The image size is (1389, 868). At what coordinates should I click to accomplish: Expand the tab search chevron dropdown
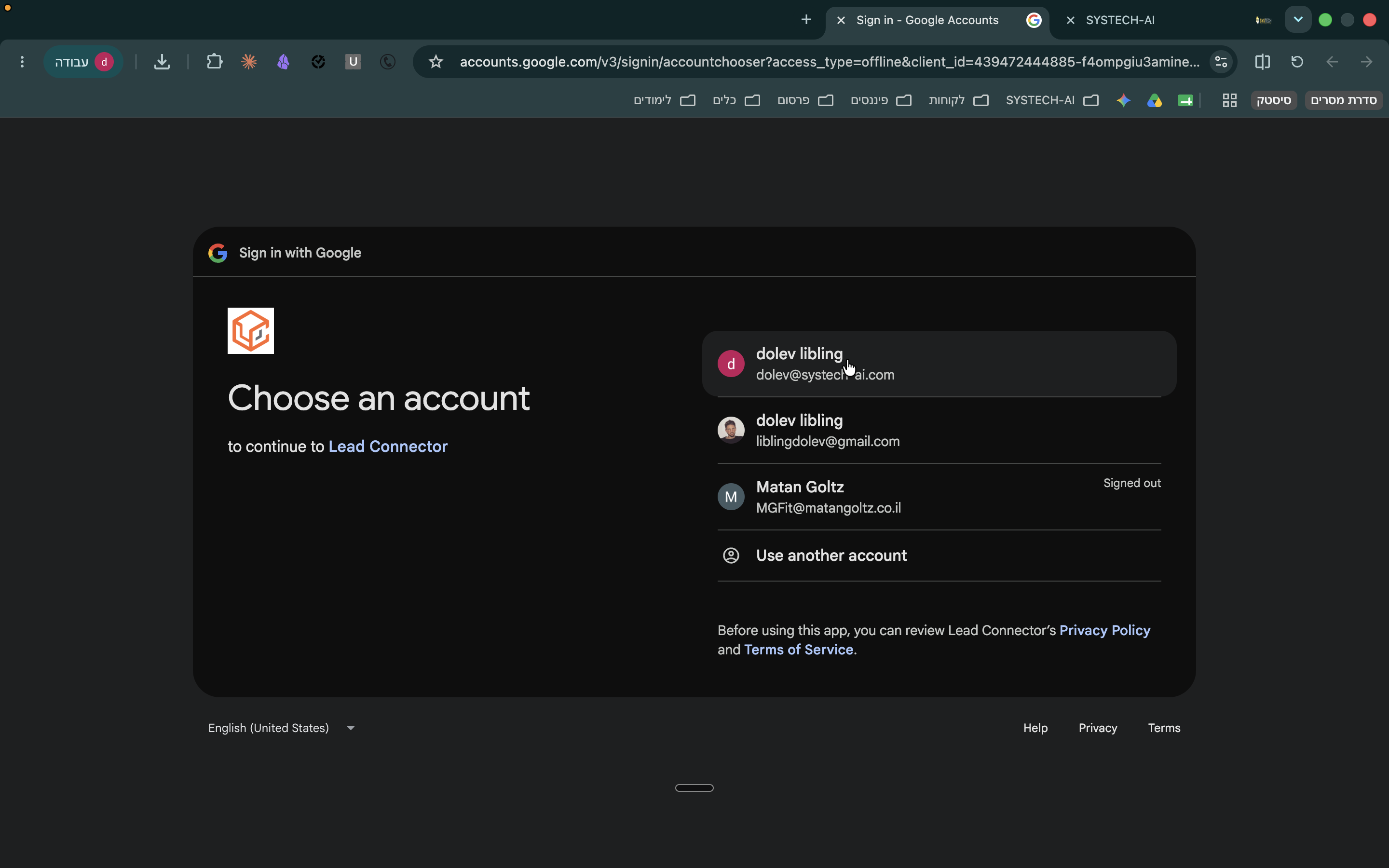click(1298, 19)
